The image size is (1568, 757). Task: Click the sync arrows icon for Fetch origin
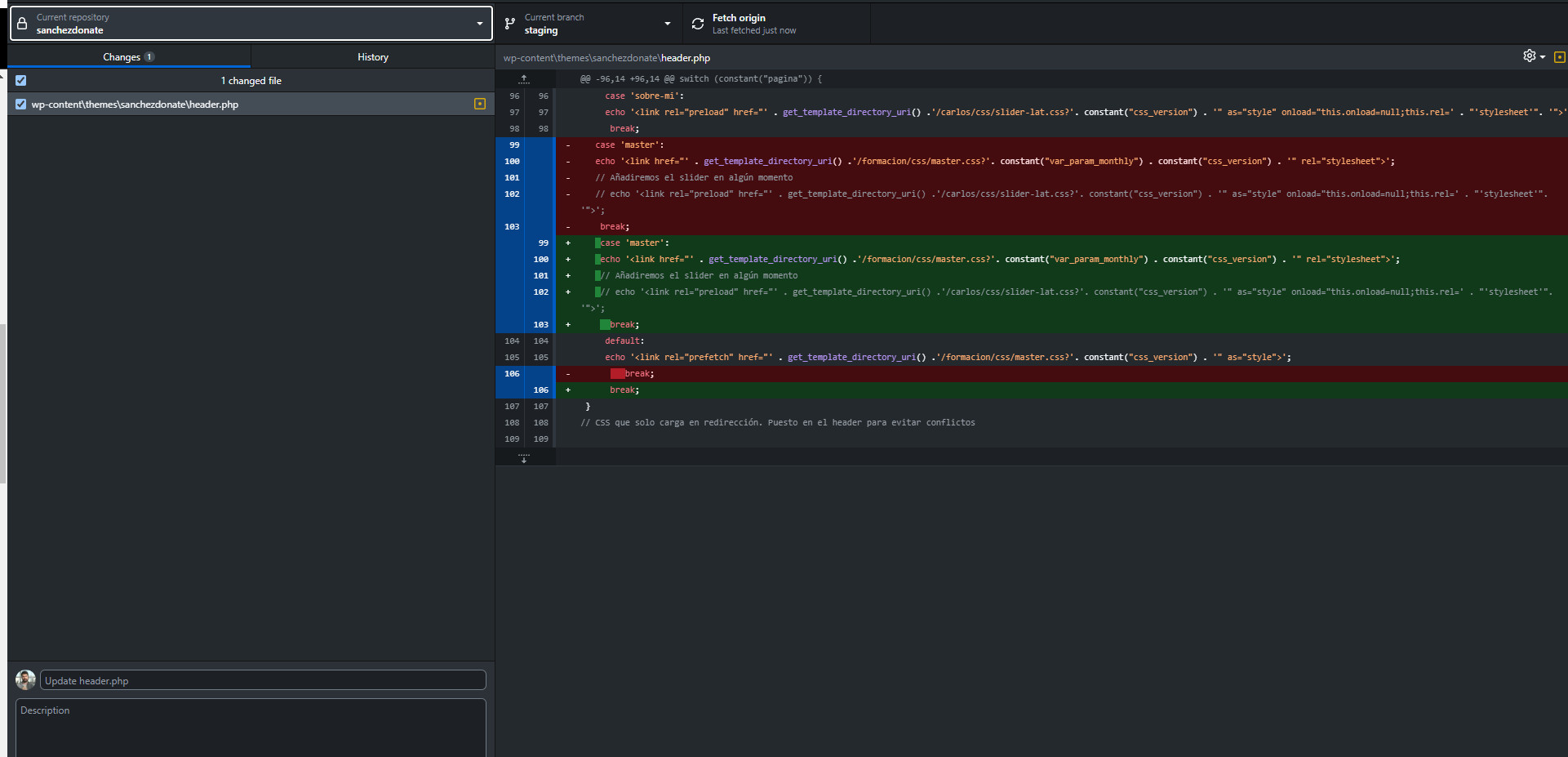[698, 24]
